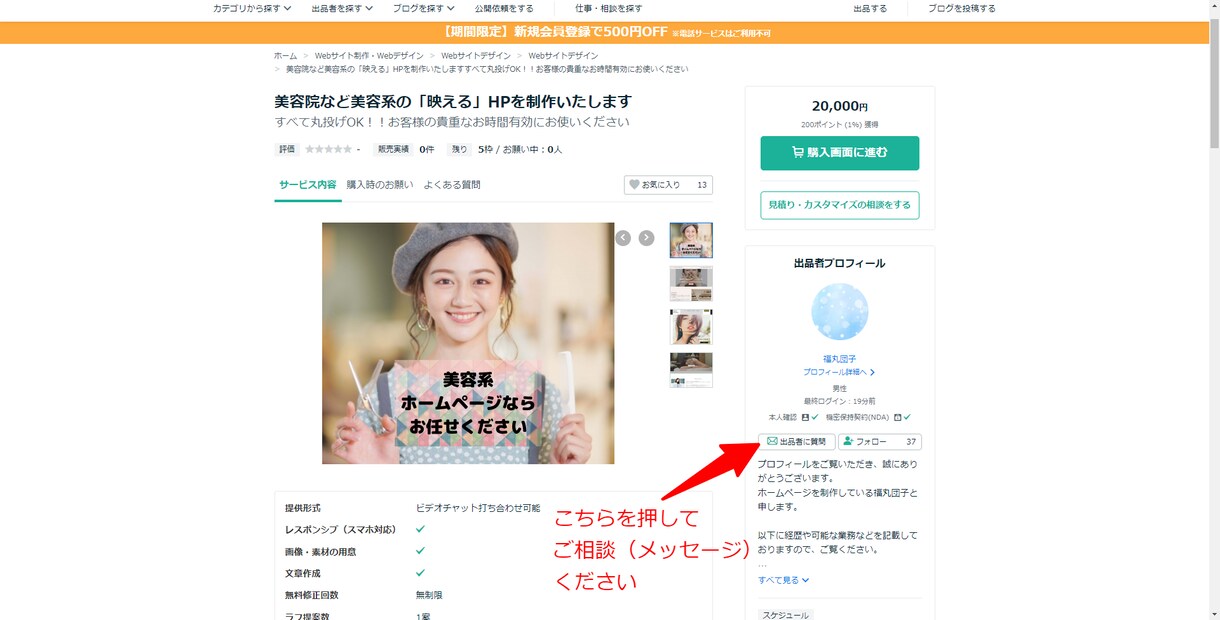1220x620 pixels.
Task: Click 購入画面に進む purchase button
Action: tap(840, 153)
